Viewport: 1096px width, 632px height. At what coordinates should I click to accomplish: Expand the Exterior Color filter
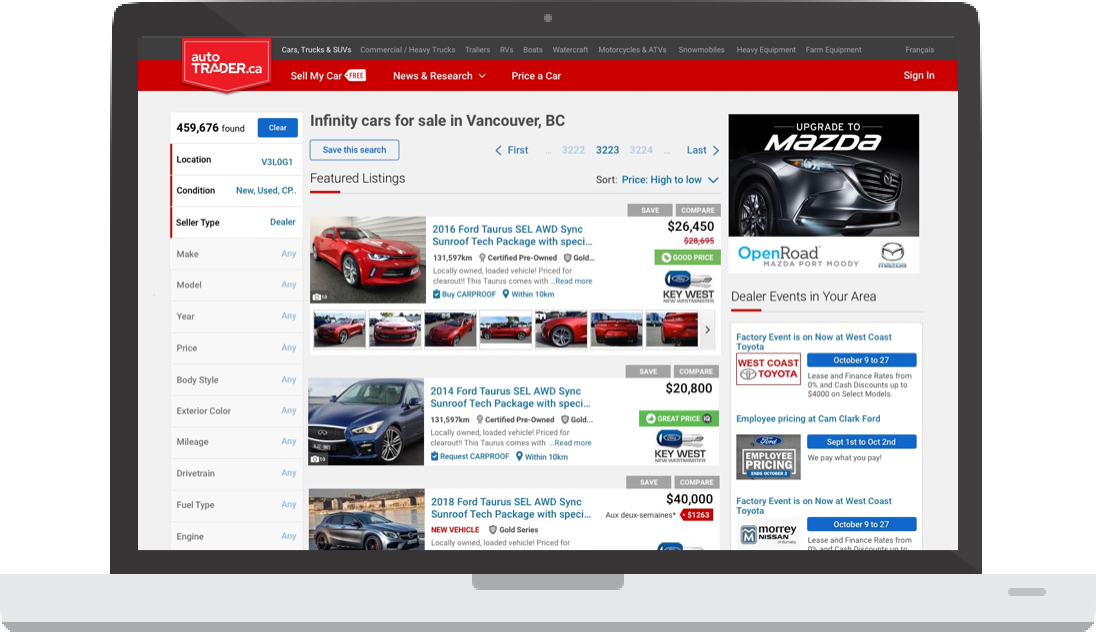[236, 410]
